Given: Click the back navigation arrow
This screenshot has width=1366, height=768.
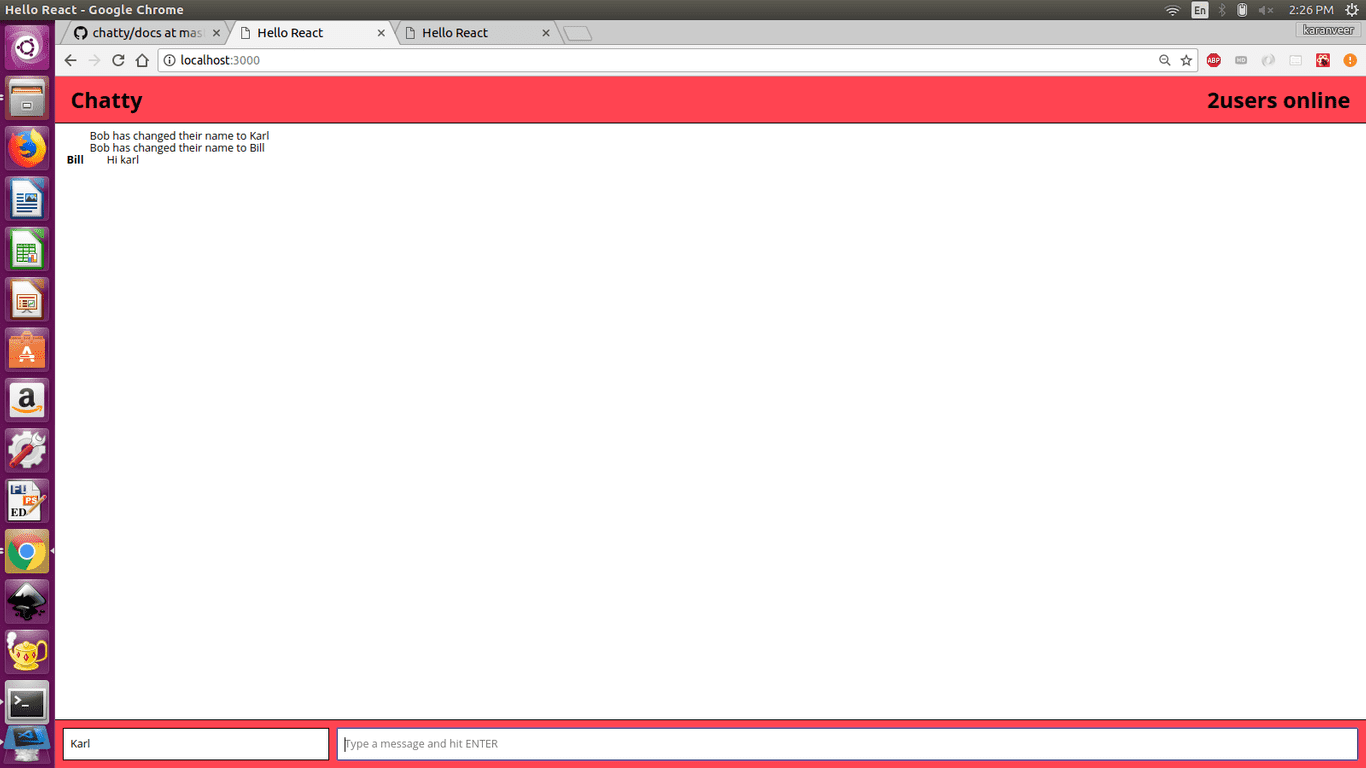Looking at the screenshot, I should 70,60.
